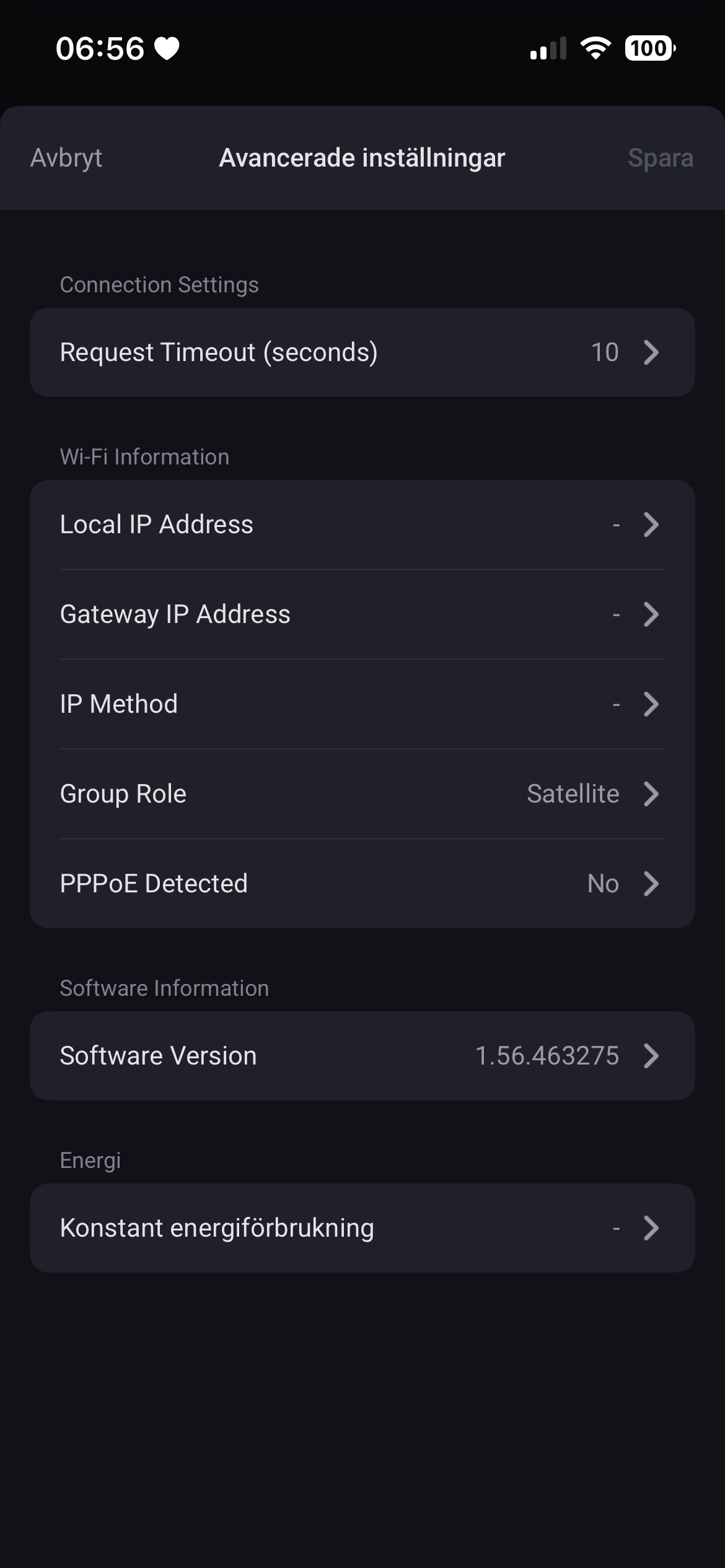Expand the IP Method chevron
Viewport: 725px width, 1568px height.
tap(651, 704)
